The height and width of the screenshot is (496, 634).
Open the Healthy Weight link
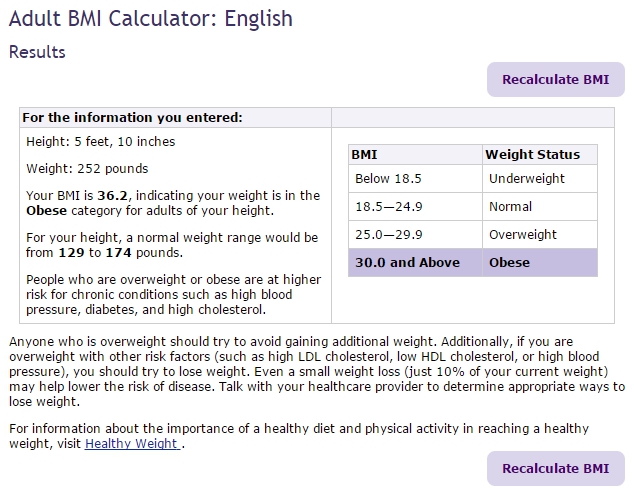point(133,443)
